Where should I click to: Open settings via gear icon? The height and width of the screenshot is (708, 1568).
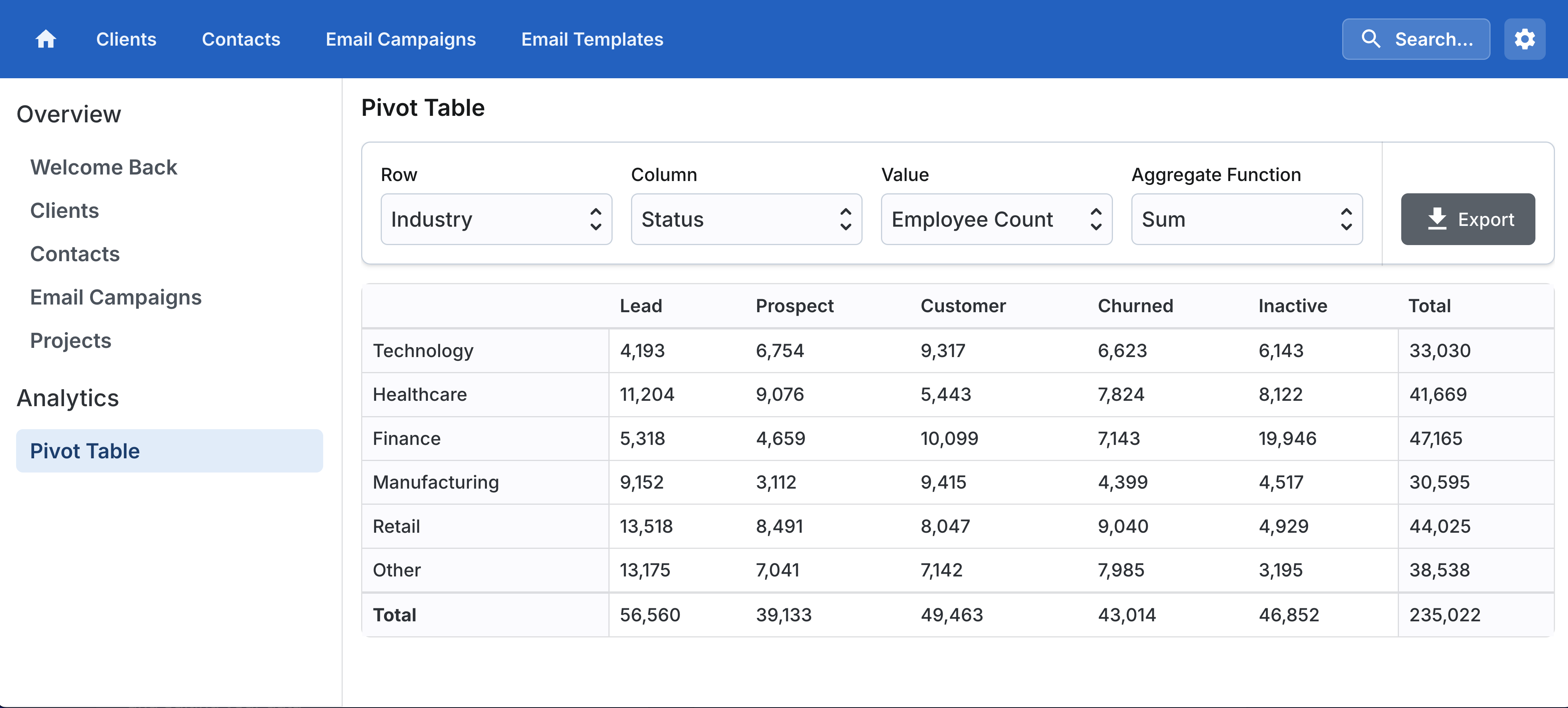(x=1524, y=39)
